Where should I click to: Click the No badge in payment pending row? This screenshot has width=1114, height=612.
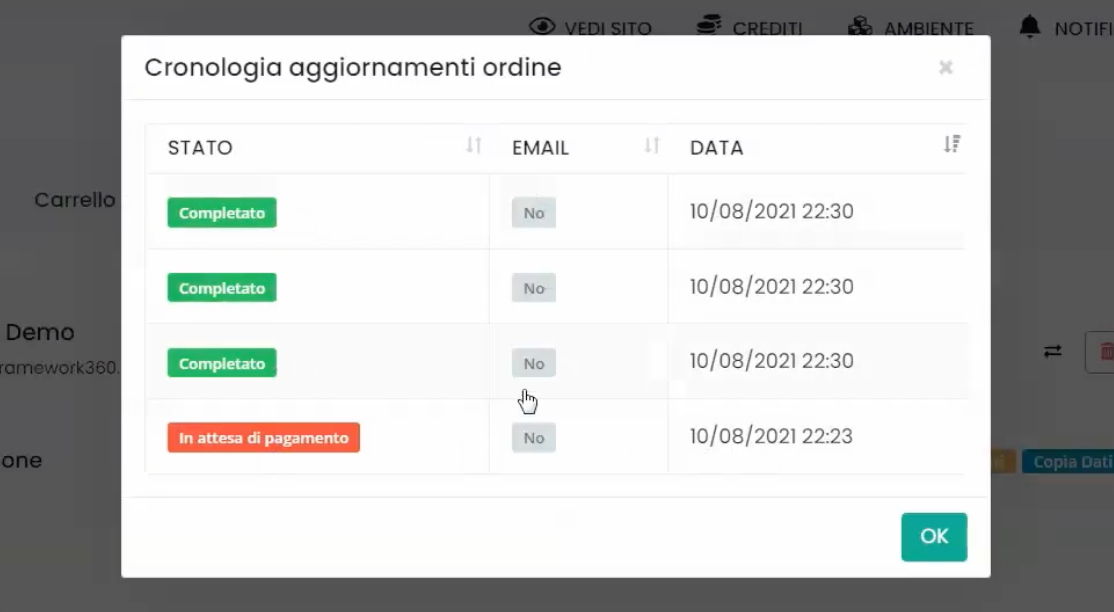[x=534, y=438]
